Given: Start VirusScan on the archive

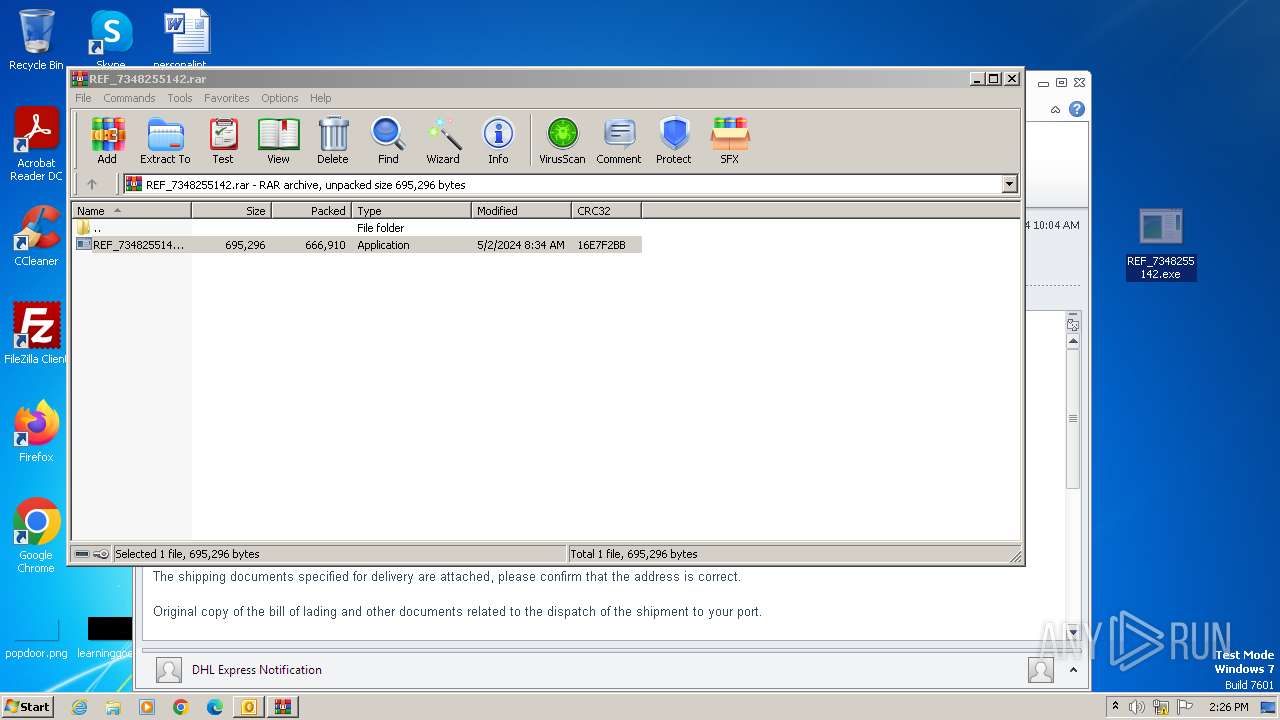Looking at the screenshot, I should point(562,141).
